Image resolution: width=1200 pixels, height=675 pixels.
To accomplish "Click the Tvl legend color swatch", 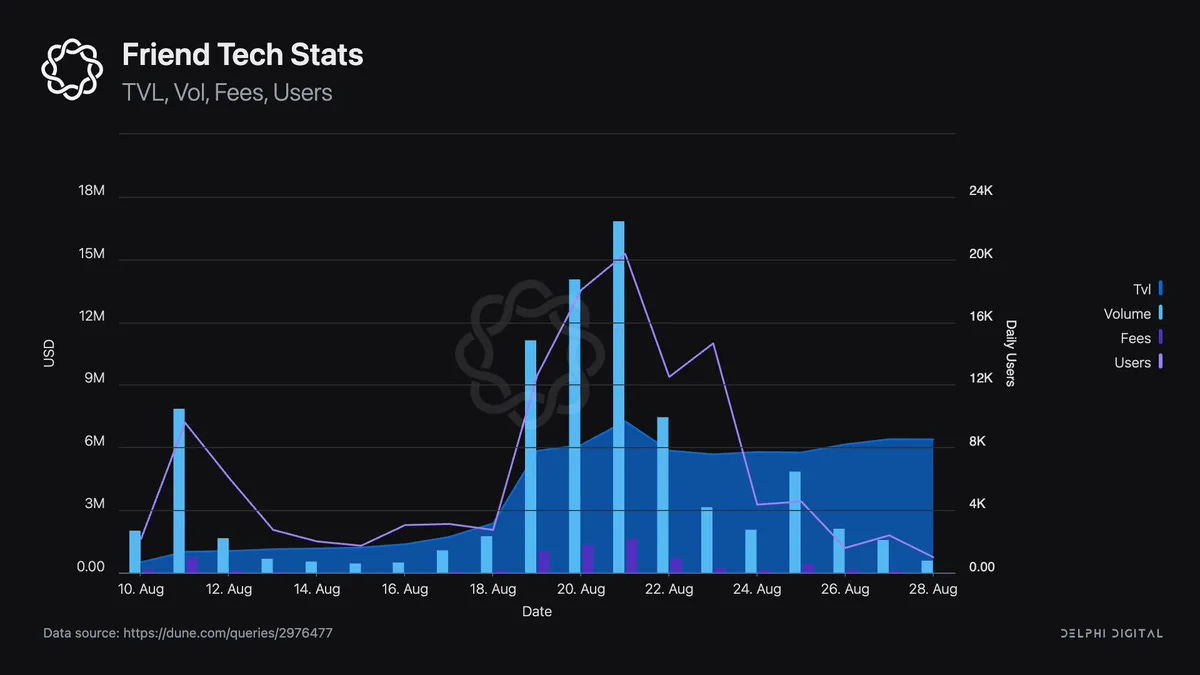I will 1161,289.
